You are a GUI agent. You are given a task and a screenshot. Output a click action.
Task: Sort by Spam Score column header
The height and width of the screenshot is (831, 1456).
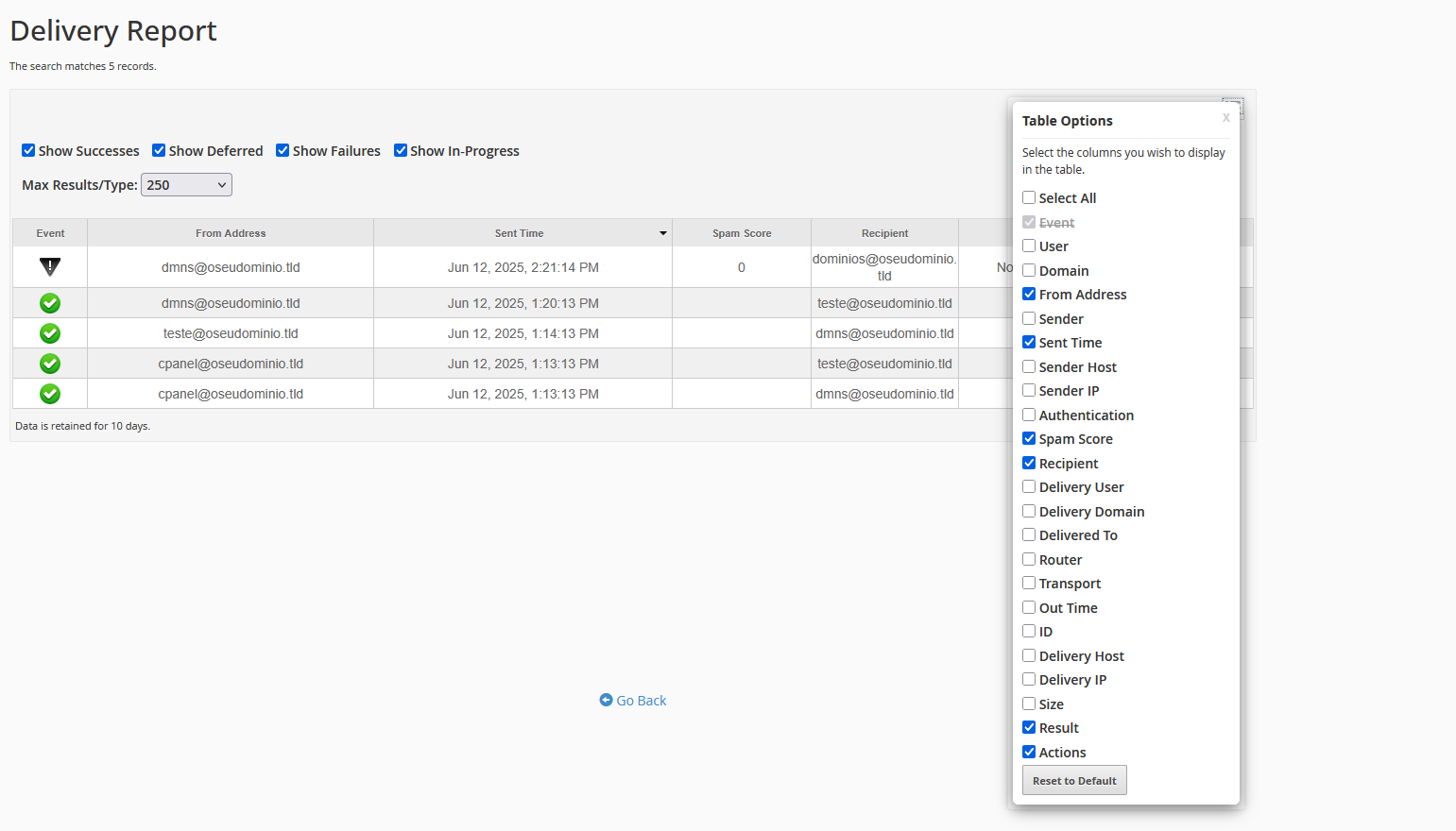(x=742, y=233)
